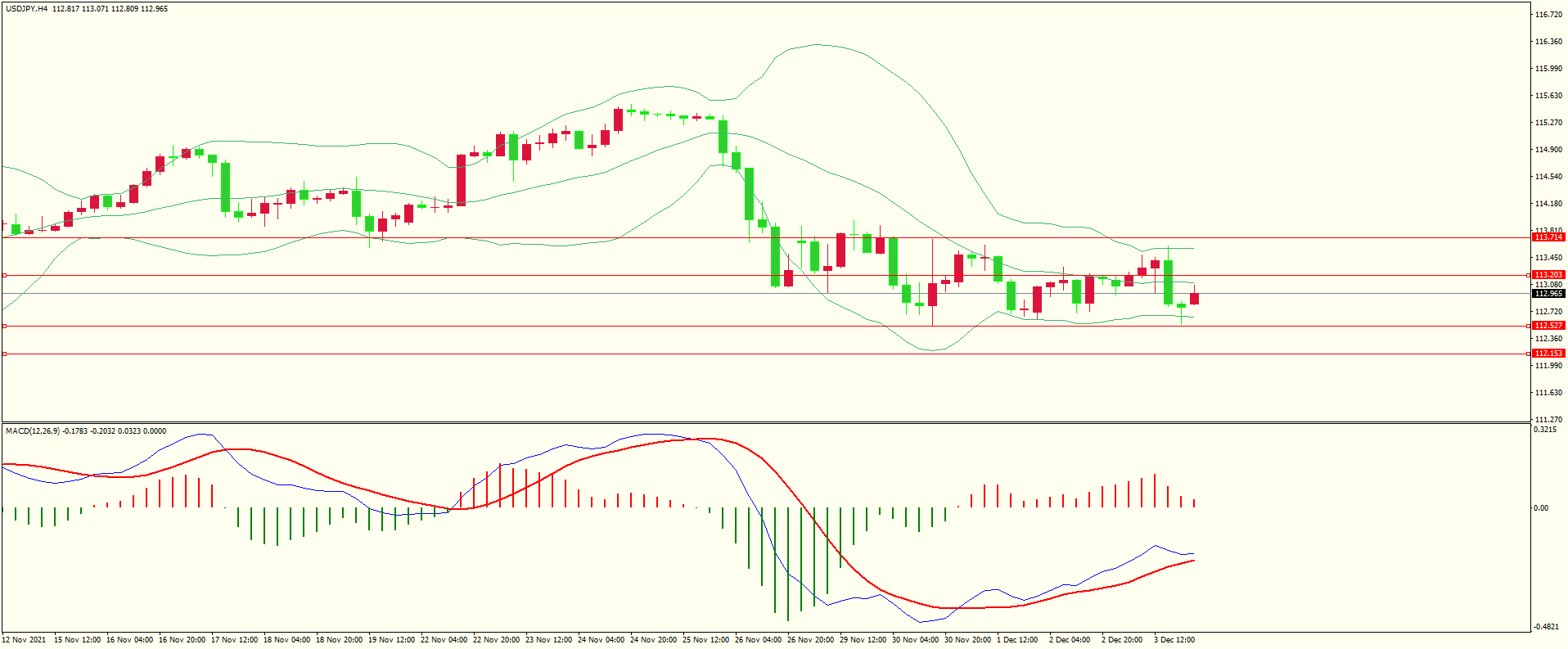Select the 113.714 red price tag
This screenshot has width=1568, height=649.
click(1548, 237)
